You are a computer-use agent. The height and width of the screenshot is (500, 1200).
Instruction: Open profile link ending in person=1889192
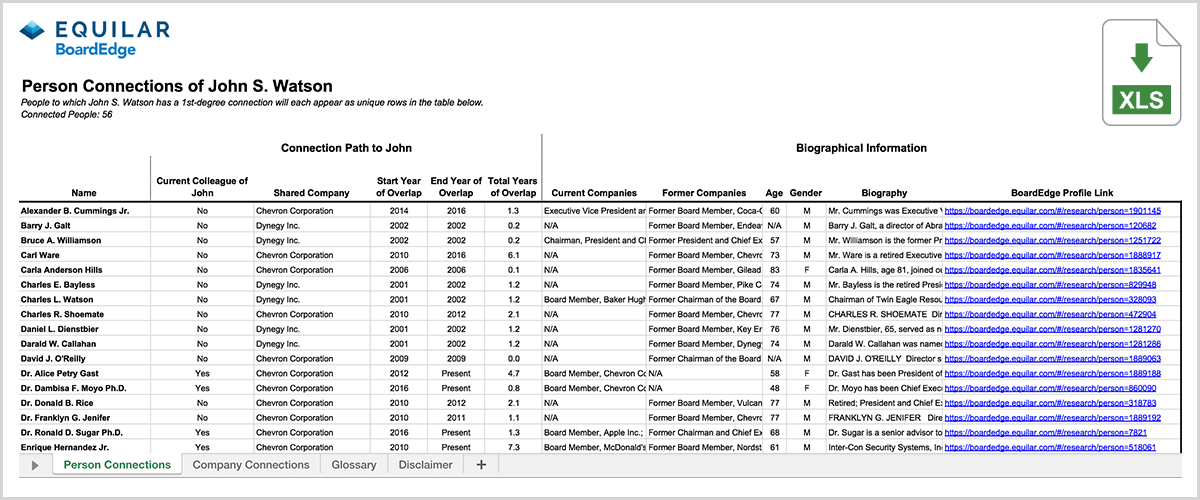tap(1053, 417)
